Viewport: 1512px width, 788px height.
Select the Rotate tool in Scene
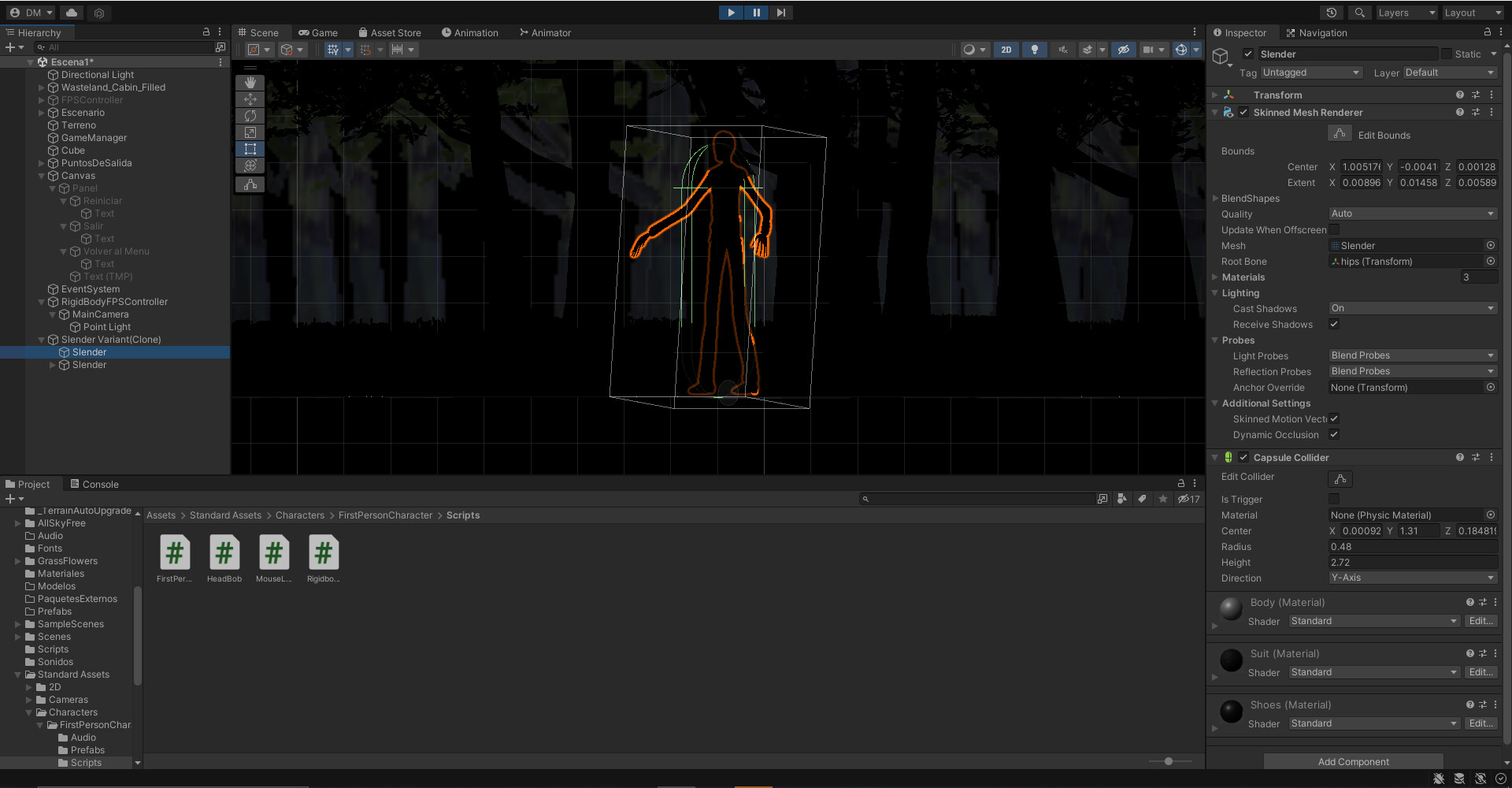point(250,116)
